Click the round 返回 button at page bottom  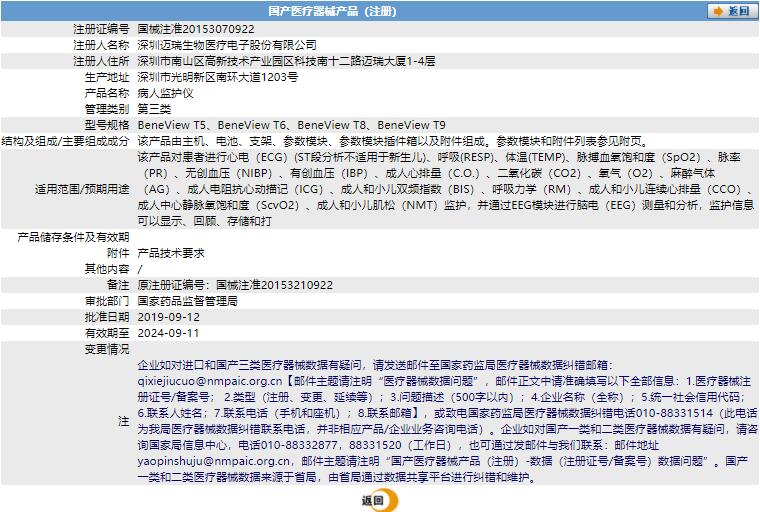[x=380, y=501]
